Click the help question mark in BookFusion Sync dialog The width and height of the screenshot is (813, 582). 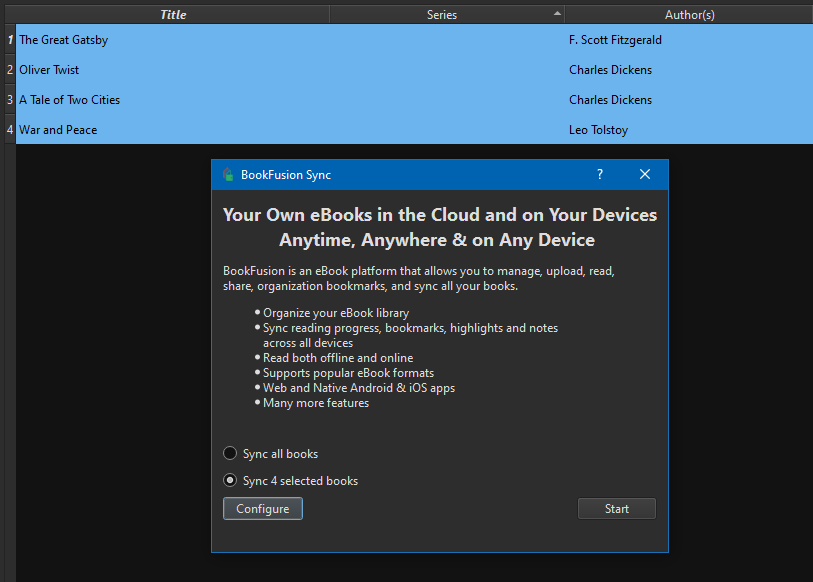tap(600, 174)
